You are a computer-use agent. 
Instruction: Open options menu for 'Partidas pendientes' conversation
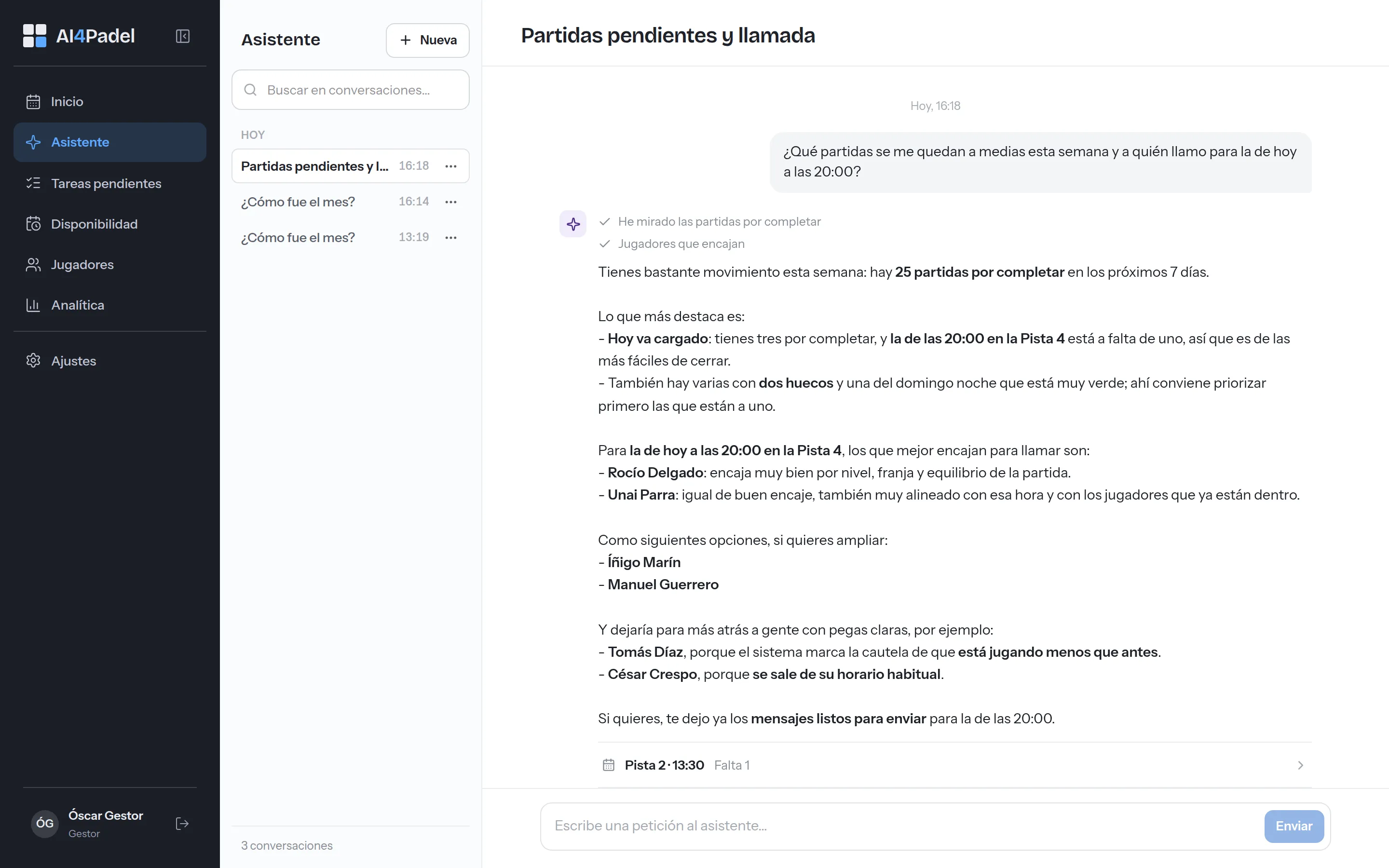tap(451, 166)
